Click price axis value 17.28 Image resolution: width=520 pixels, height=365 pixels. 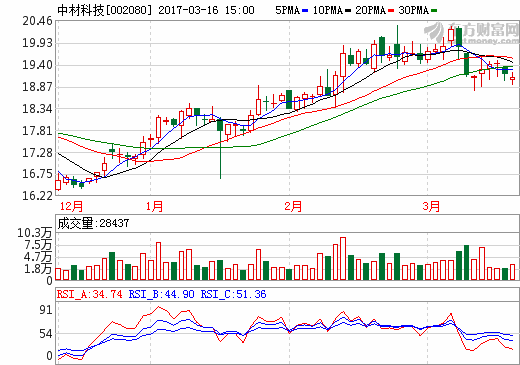pyautogui.click(x=37, y=153)
